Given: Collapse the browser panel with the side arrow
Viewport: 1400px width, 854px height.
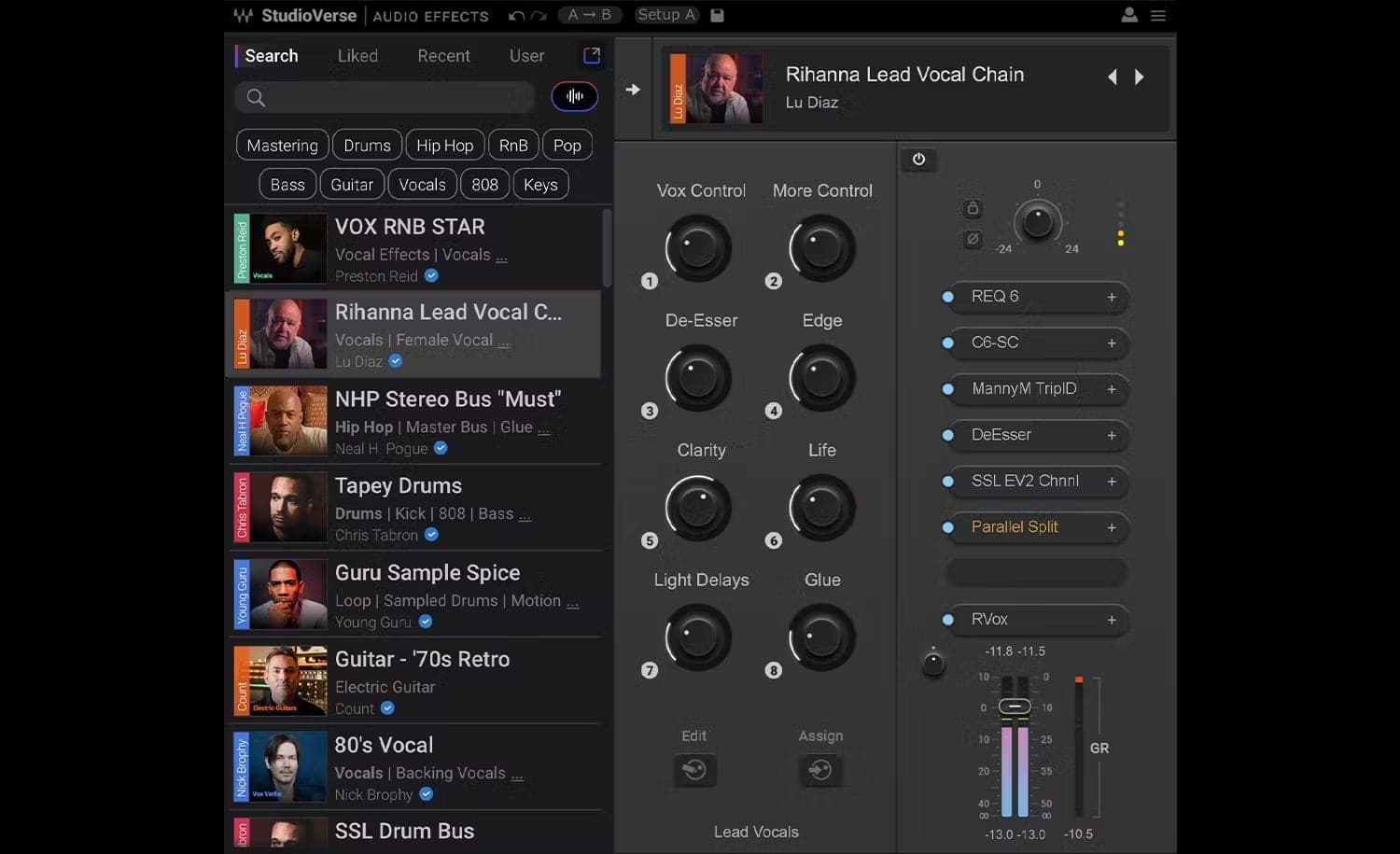Looking at the screenshot, I should 633,88.
